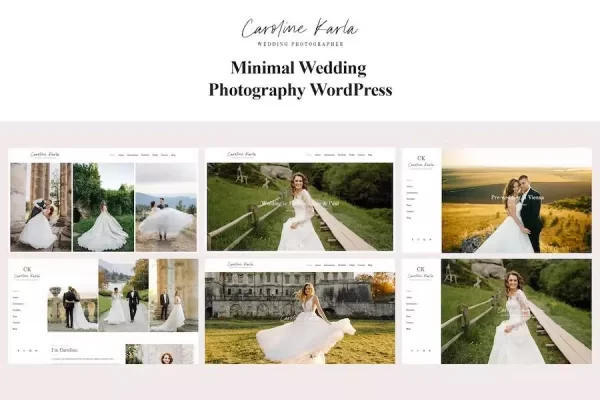Open the photo of couple kissing between columns
This screenshot has width=600, height=400.
point(41,207)
